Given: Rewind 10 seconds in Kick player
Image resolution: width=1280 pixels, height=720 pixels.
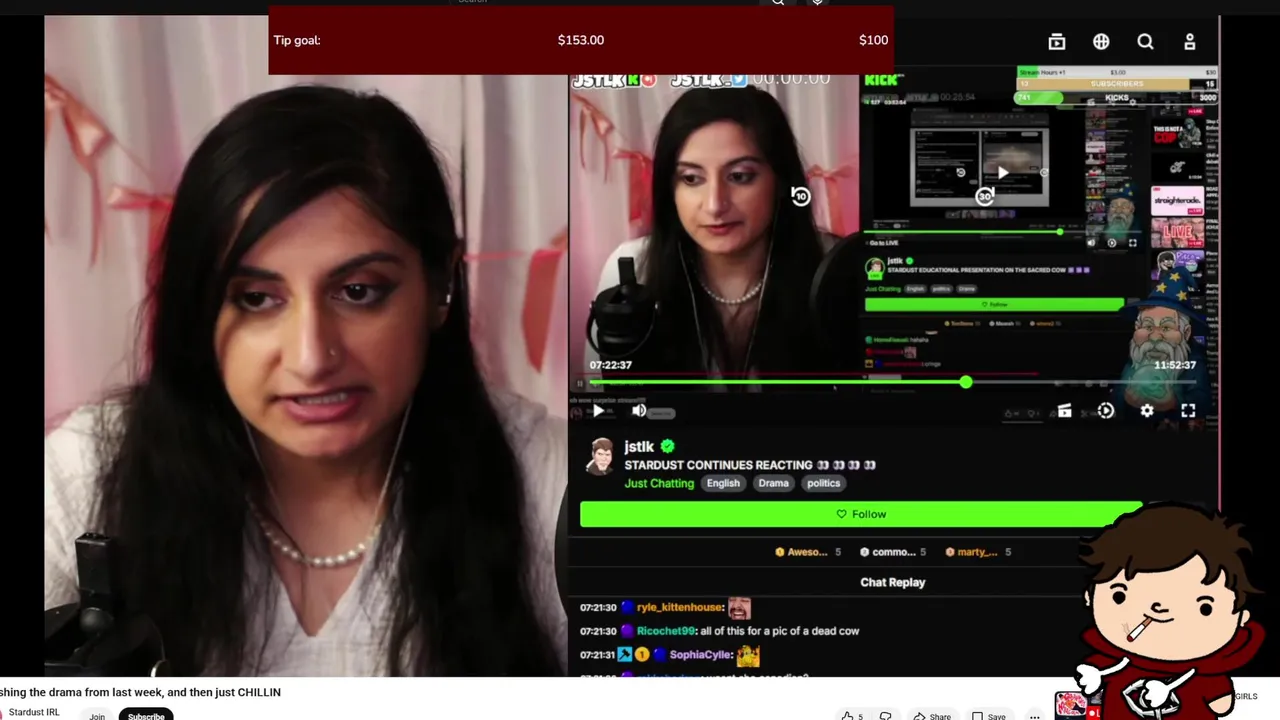Looking at the screenshot, I should pyautogui.click(x=800, y=196).
